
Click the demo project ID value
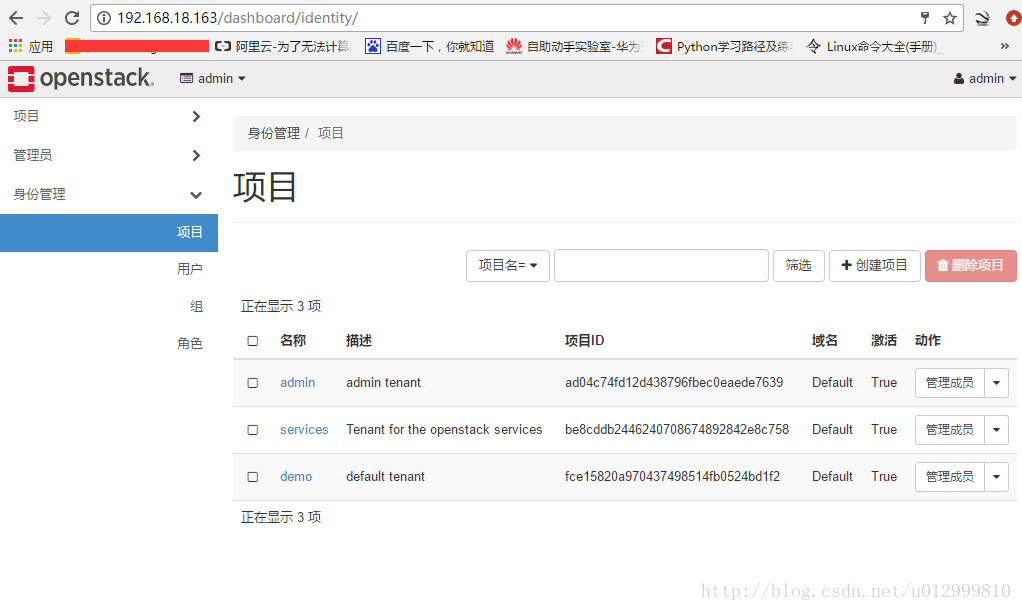(x=672, y=477)
